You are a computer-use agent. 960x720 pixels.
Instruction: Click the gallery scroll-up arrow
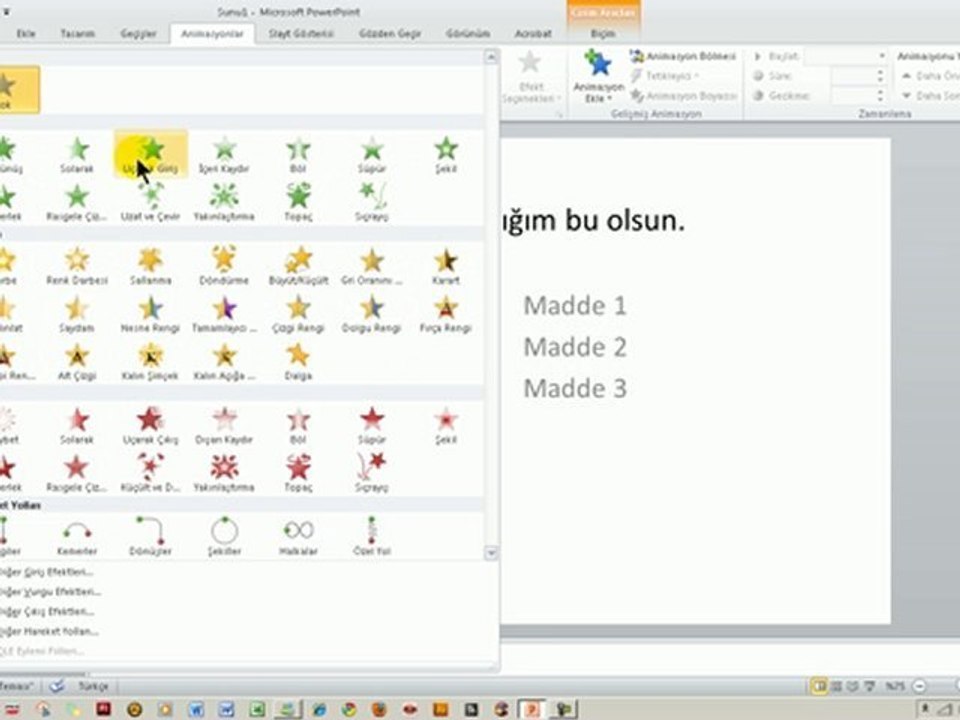click(x=491, y=58)
